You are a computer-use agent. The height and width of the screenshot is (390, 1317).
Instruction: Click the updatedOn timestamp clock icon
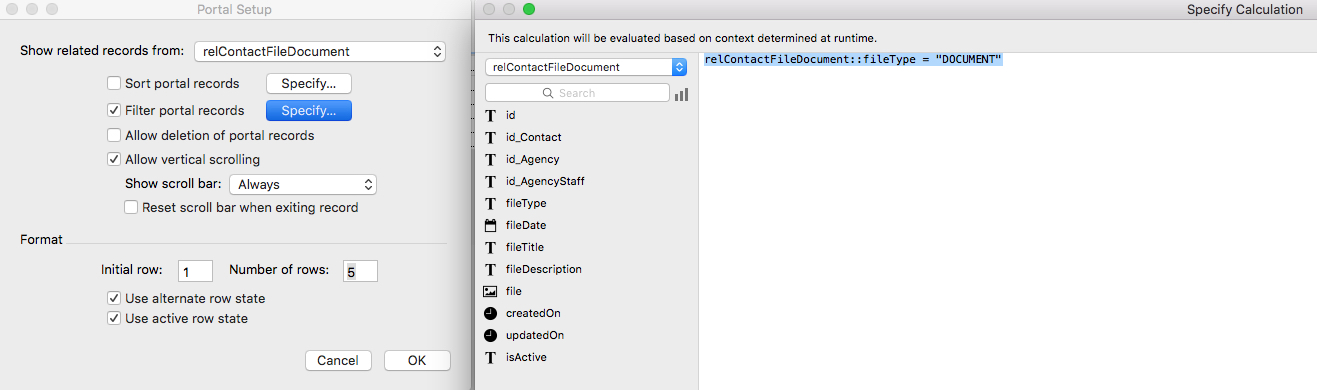(x=490, y=335)
